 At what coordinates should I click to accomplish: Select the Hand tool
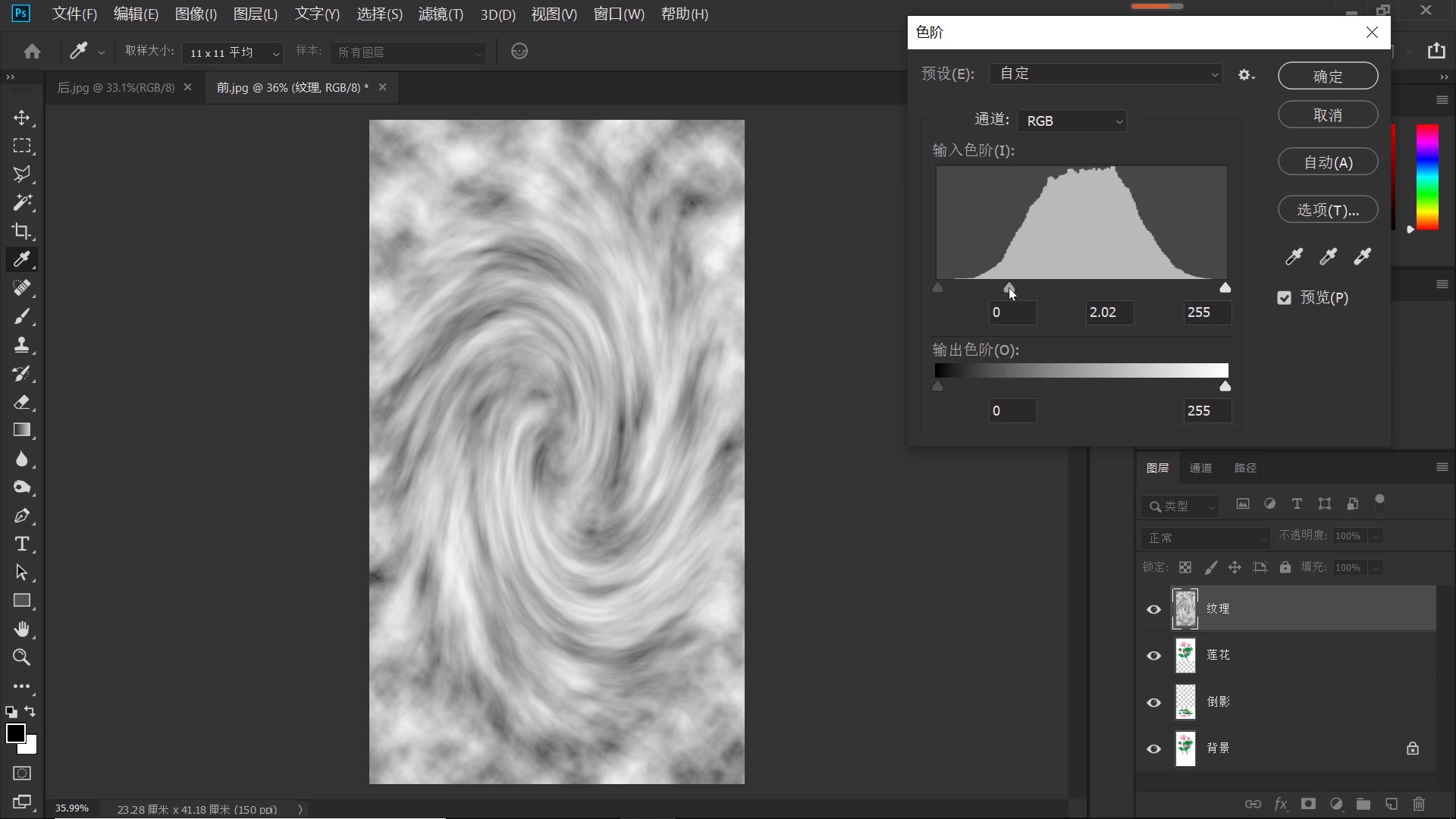click(22, 629)
